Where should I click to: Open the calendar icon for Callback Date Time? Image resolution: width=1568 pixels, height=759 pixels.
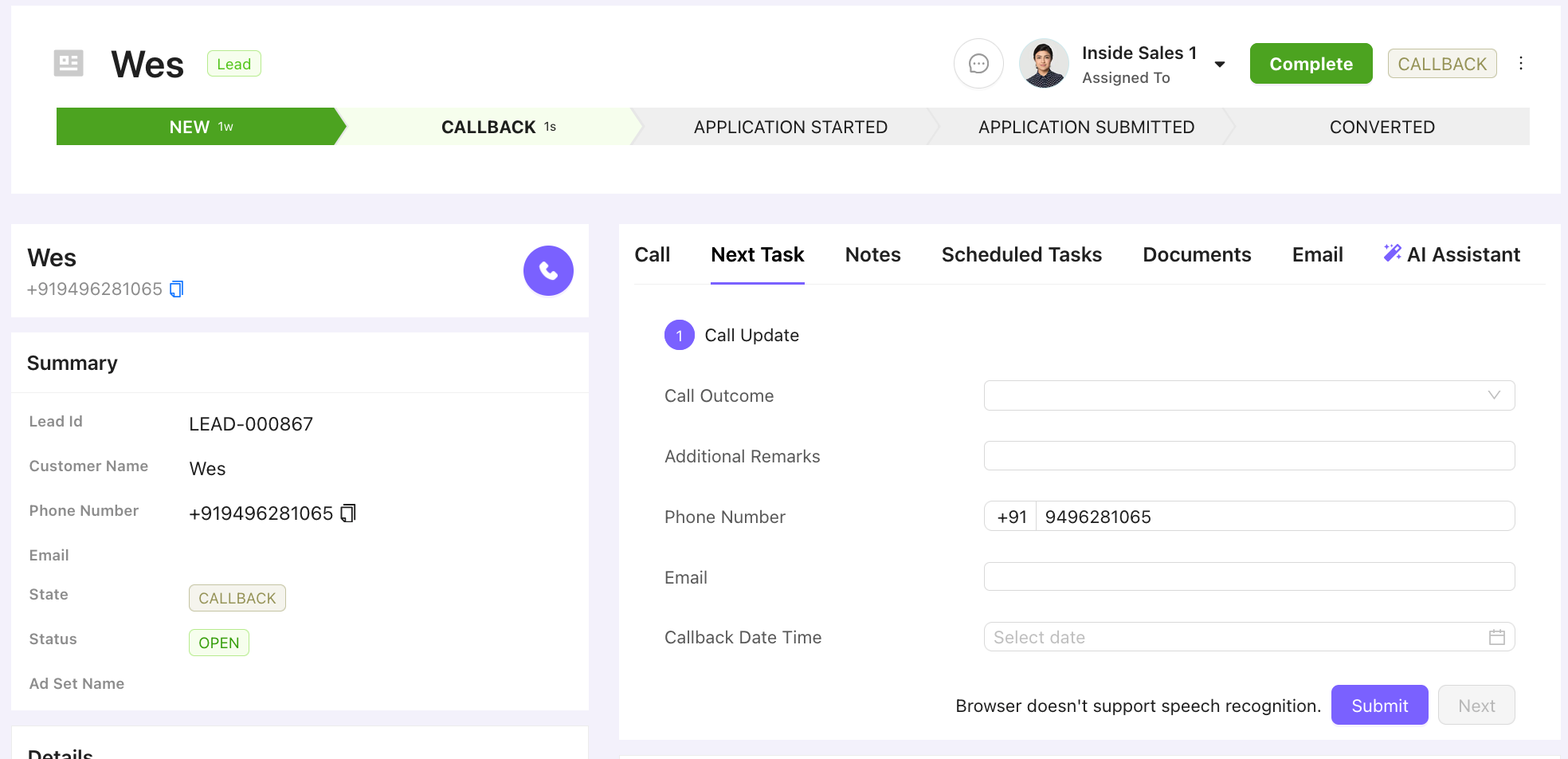click(x=1497, y=637)
